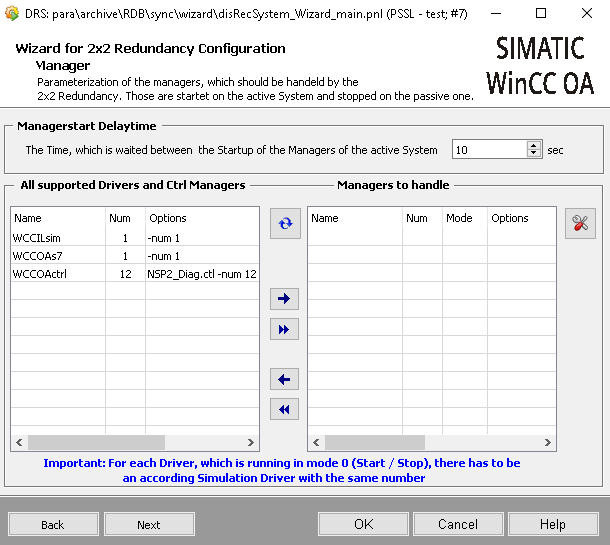Viewport: 610px width, 545px height.
Task: Open Help for the wizard
Action: [552, 524]
